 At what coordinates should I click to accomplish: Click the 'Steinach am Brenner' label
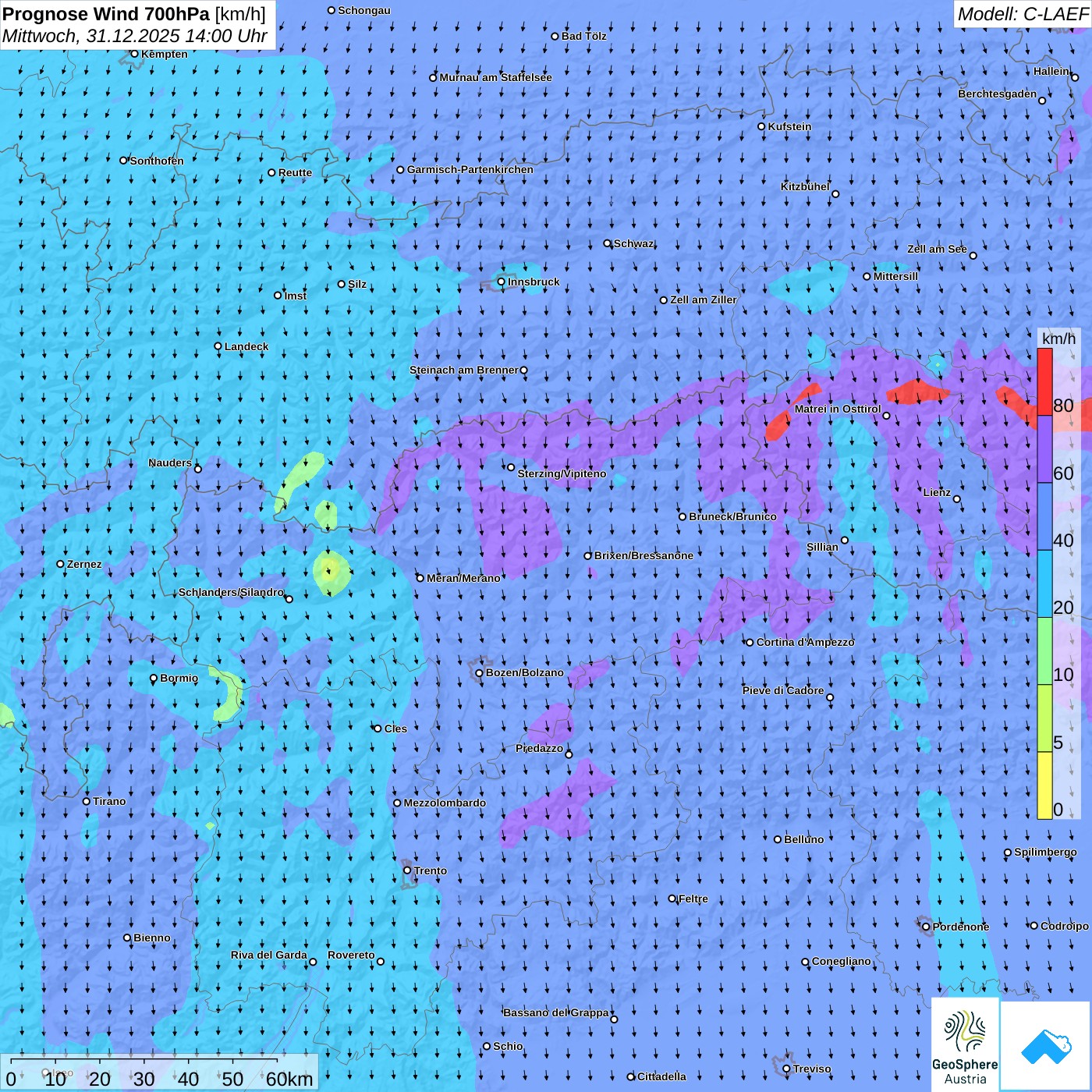[464, 370]
